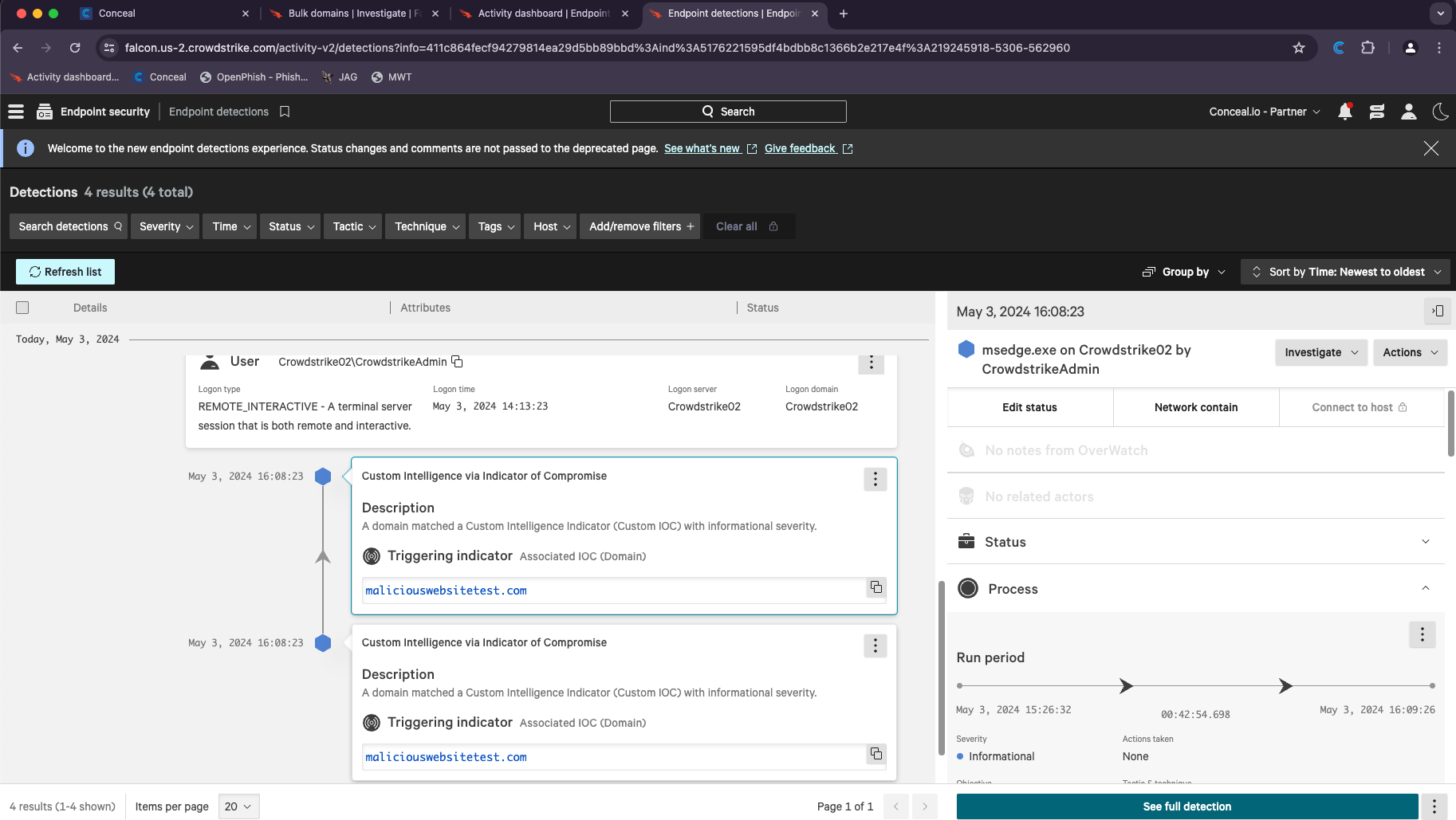This screenshot has height=820, width=1456.
Task: Open three-dot menu beside See full detection
Action: 1434,806
